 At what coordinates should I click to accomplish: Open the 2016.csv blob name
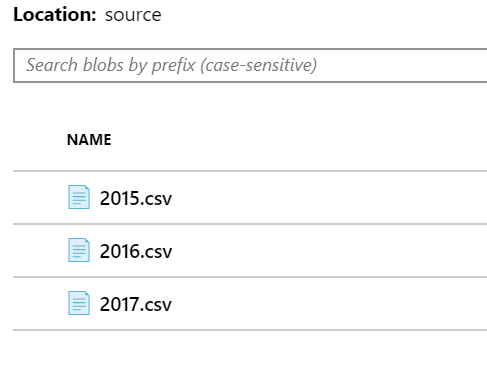pyautogui.click(x=136, y=251)
